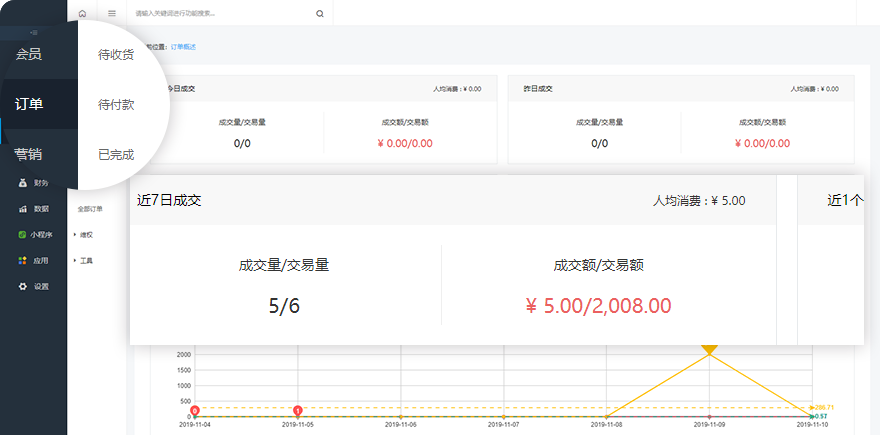Toggle the hamburger menu icon
The height and width of the screenshot is (435, 880).
click(x=111, y=14)
